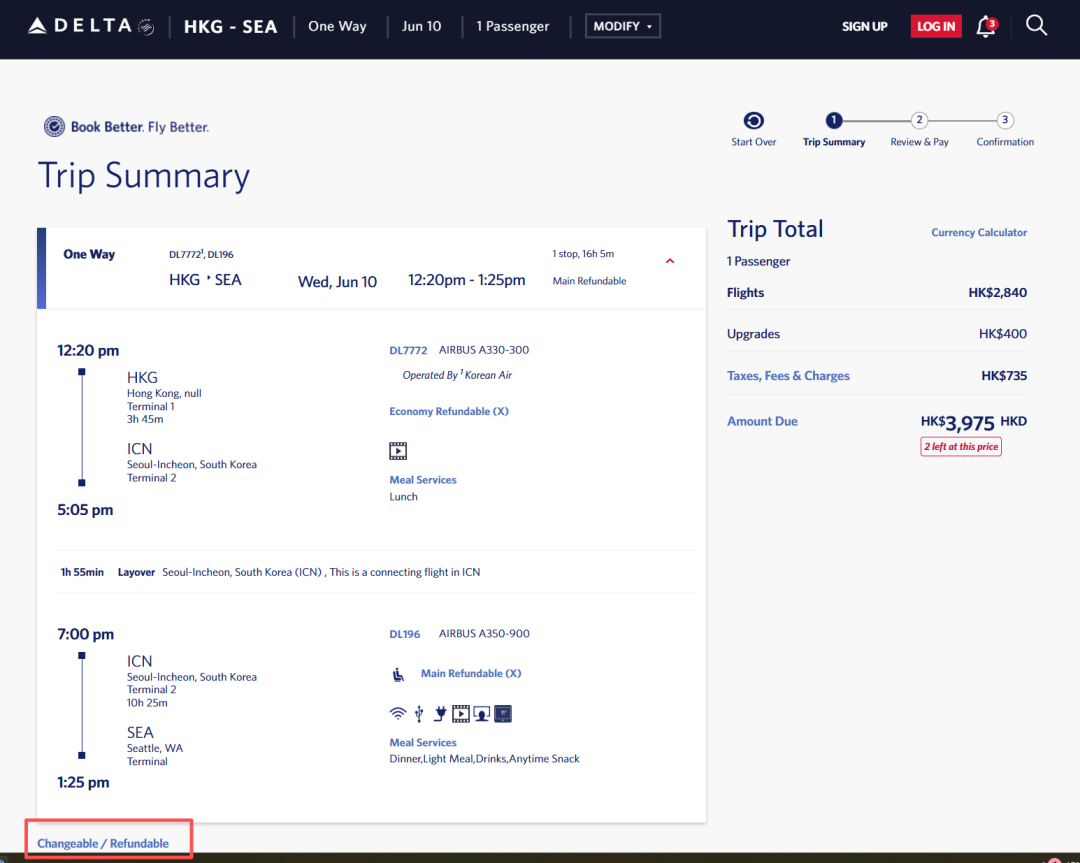Open the Changeable / Refundable link
Screen dimensions: 1080x863
(x=103, y=843)
